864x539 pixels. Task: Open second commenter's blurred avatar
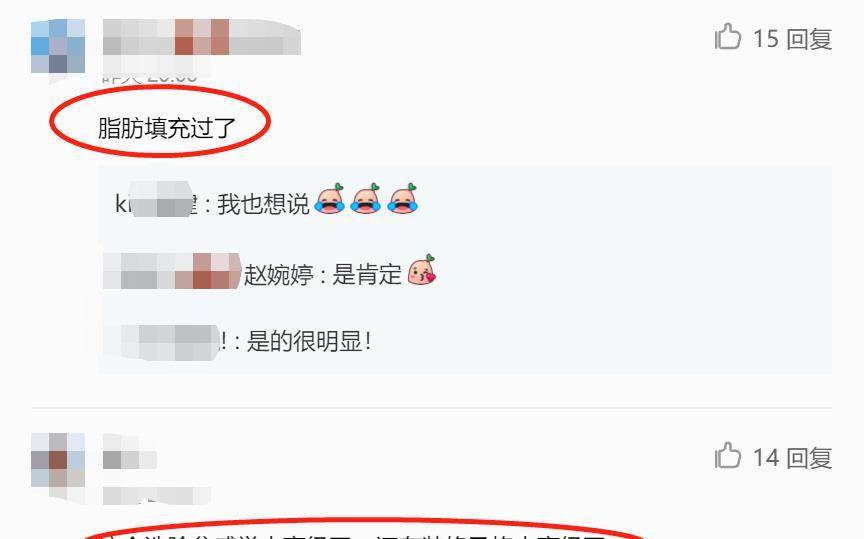point(58,460)
